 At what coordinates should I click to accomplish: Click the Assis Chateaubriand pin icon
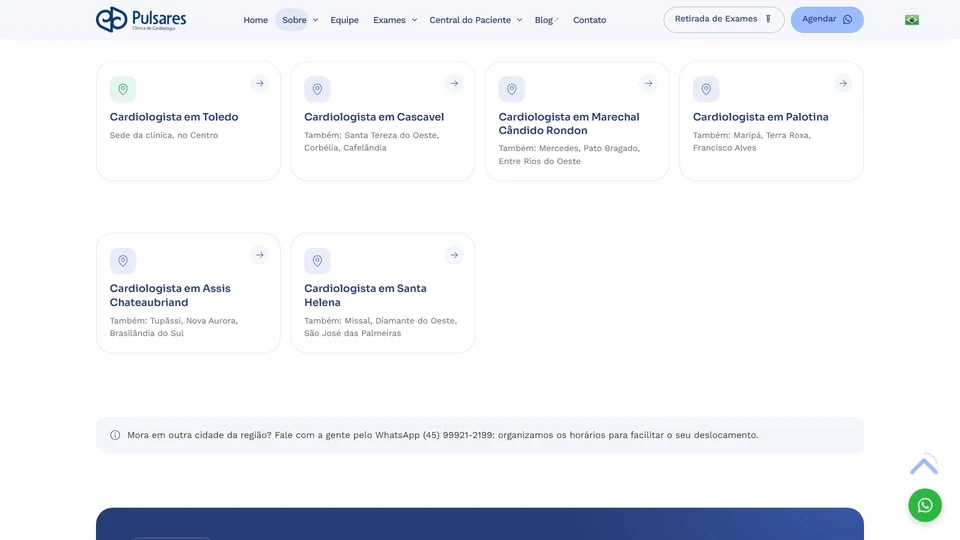pyautogui.click(x=123, y=261)
